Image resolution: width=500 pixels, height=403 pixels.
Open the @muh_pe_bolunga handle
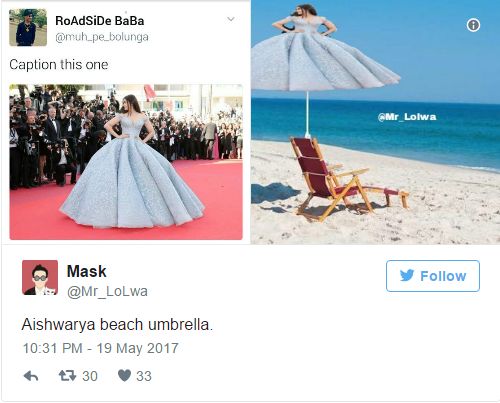[x=102, y=37]
